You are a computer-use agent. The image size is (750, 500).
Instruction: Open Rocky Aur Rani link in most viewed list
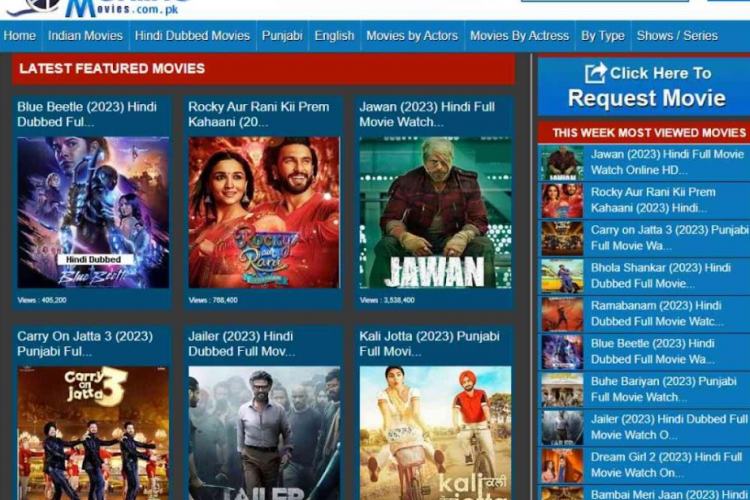coord(653,200)
